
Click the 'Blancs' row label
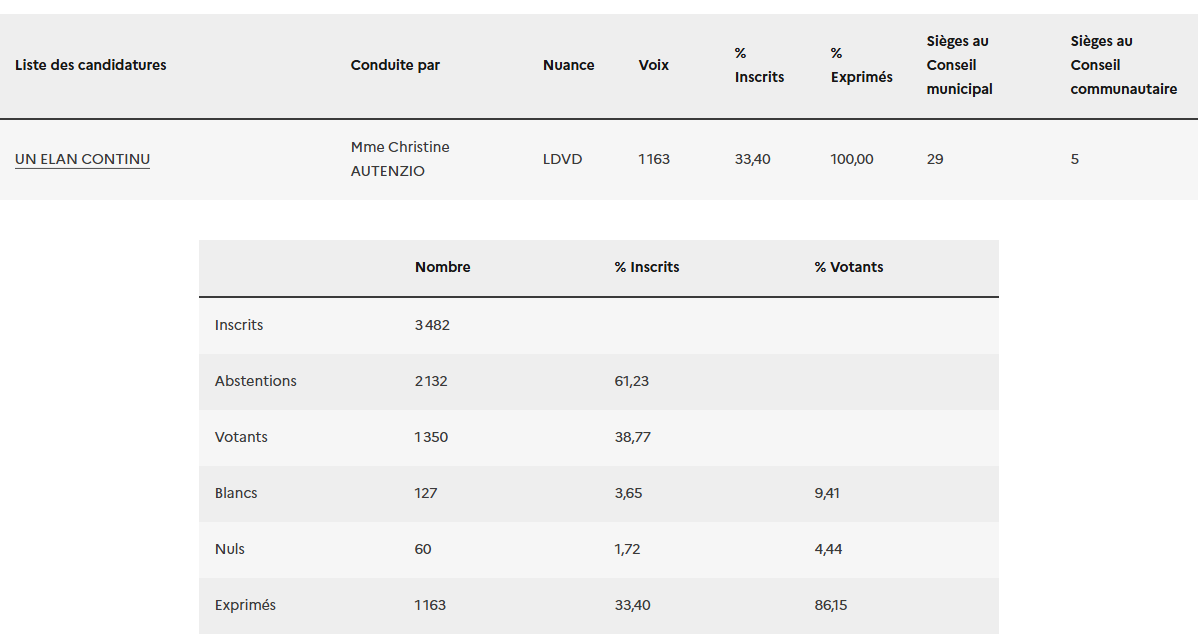[236, 493]
